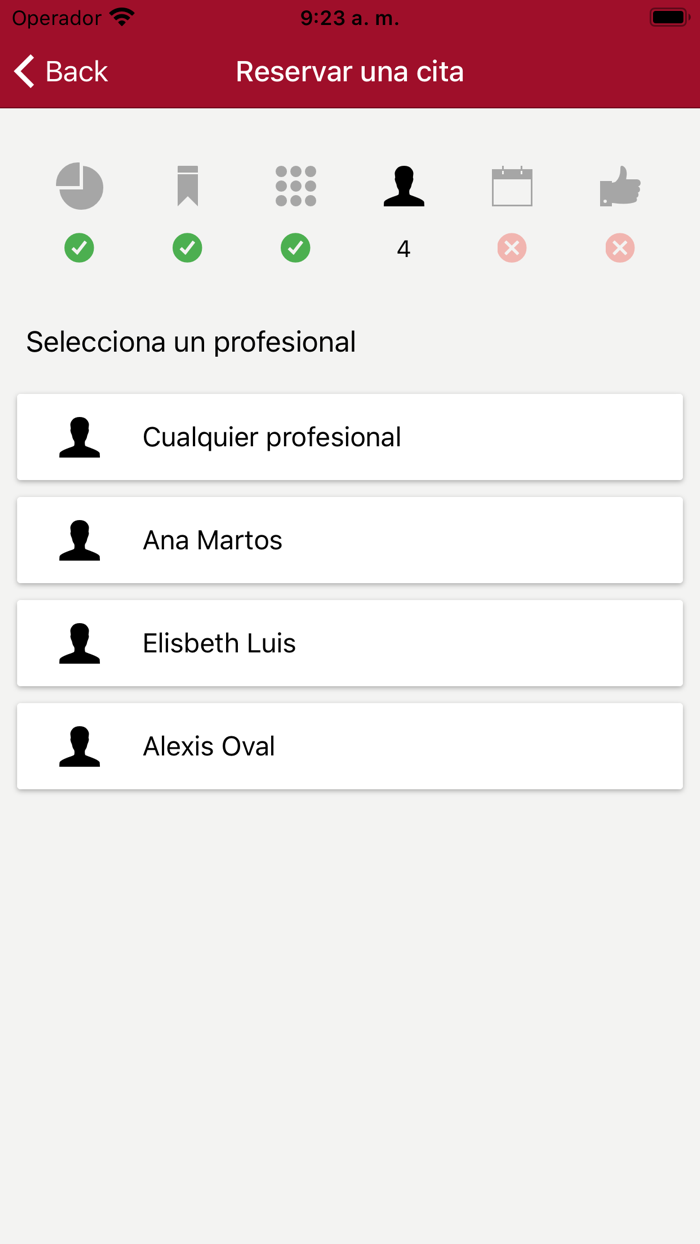This screenshot has height=1244, width=700.
Task: Click the red X under the calendar step
Action: (512, 248)
